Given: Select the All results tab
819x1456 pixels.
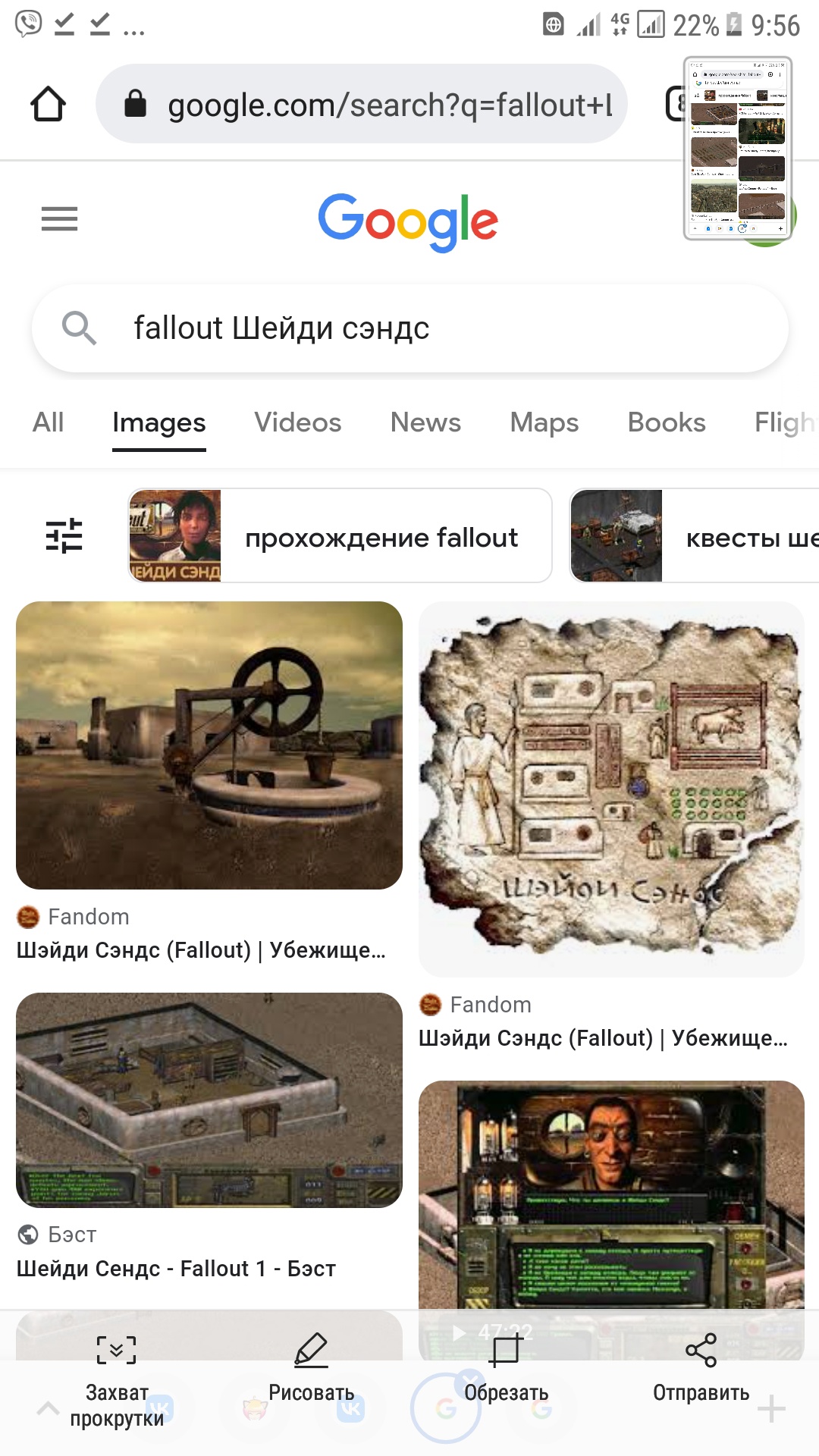Looking at the screenshot, I should click(49, 422).
